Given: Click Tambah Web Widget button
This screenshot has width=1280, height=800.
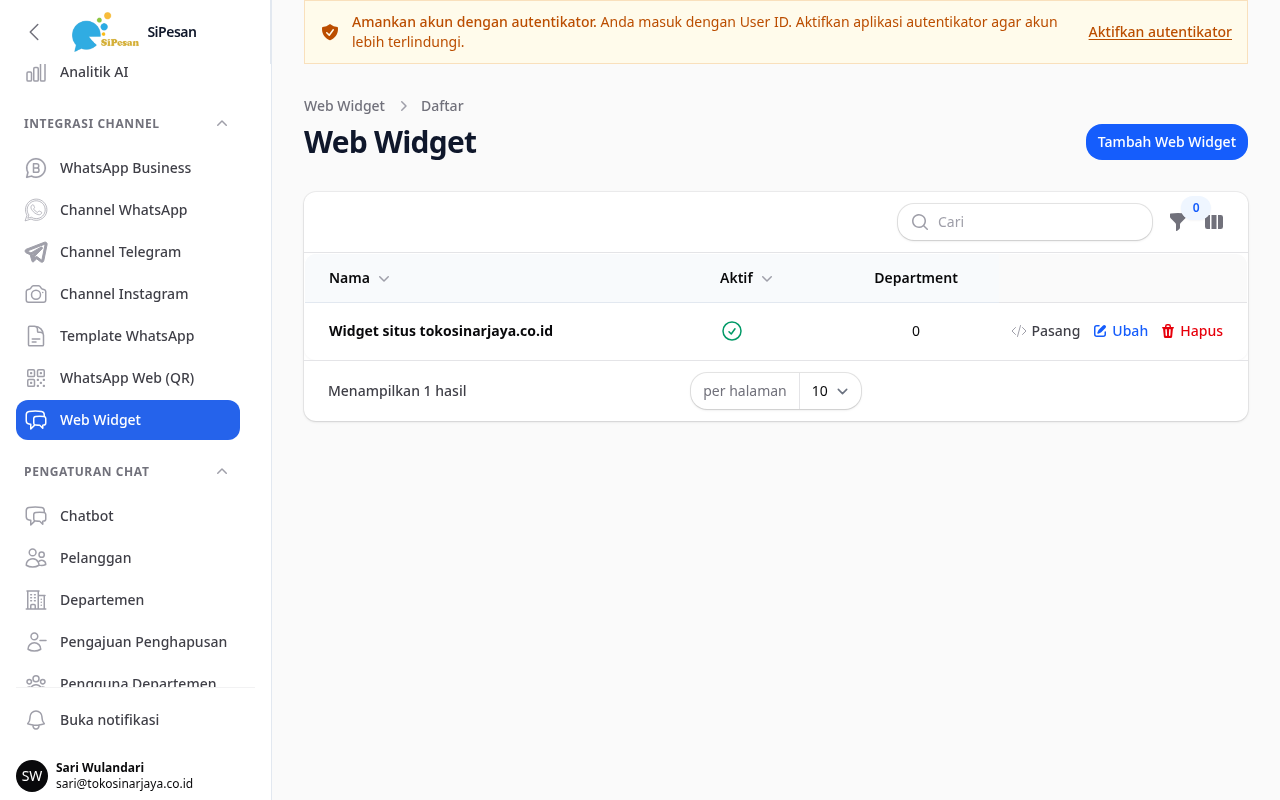Looking at the screenshot, I should 1167,142.
